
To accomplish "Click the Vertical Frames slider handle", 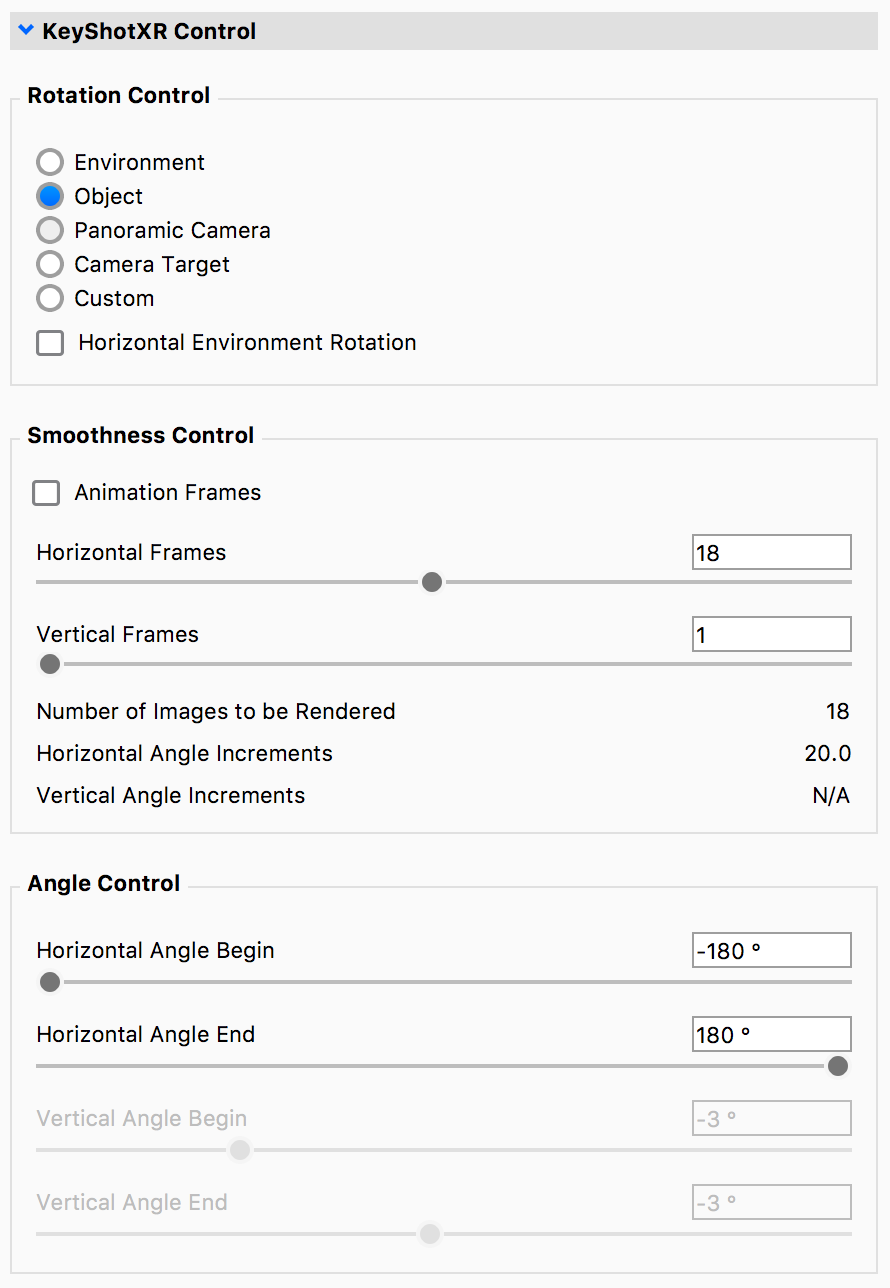I will 49,664.
